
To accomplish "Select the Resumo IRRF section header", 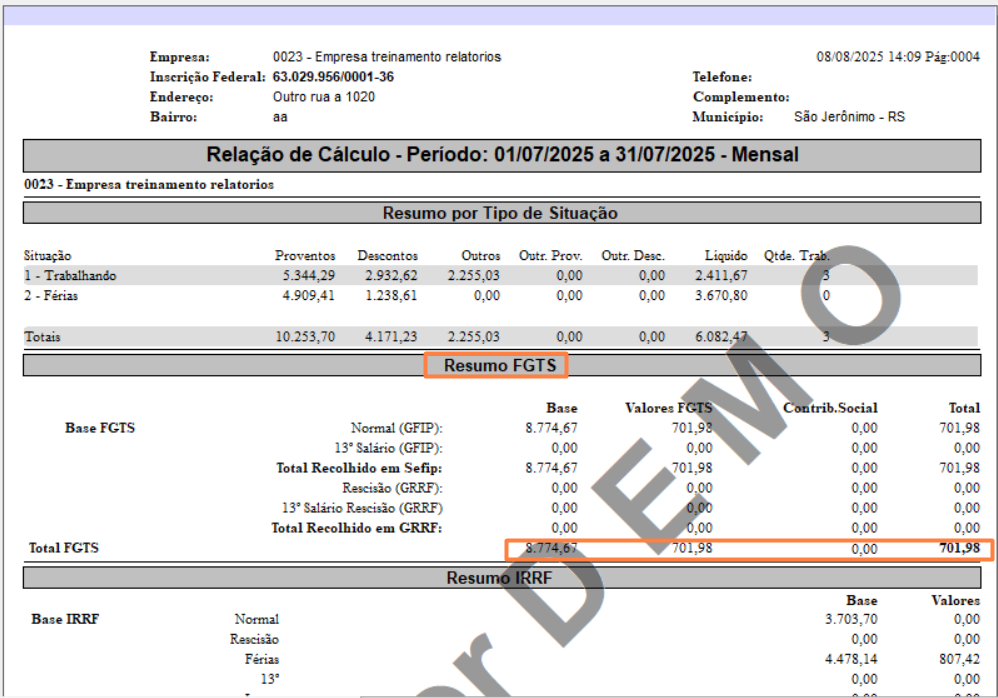I will point(499,577).
